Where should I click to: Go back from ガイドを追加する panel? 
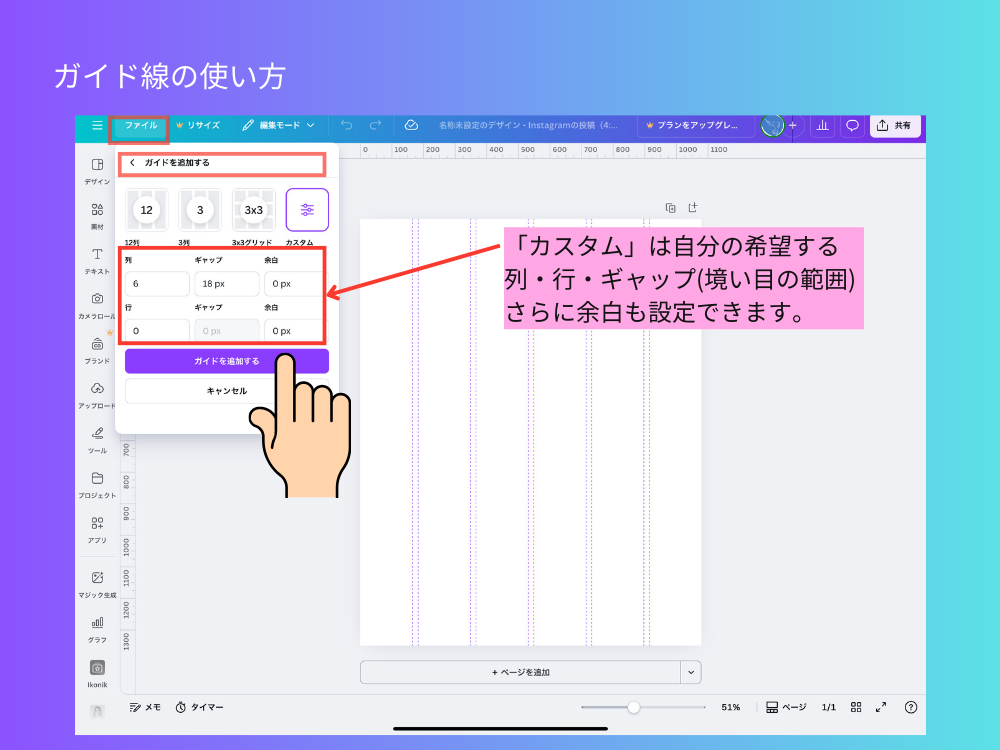[132, 162]
